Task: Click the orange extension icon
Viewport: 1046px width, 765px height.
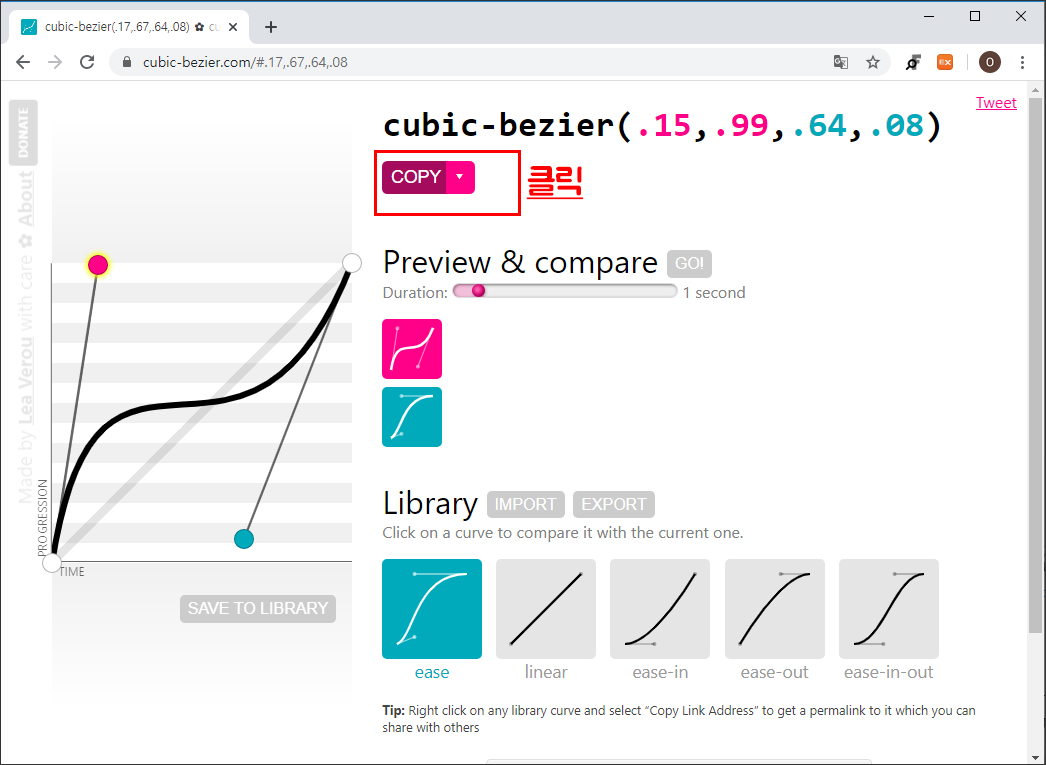Action: (945, 62)
